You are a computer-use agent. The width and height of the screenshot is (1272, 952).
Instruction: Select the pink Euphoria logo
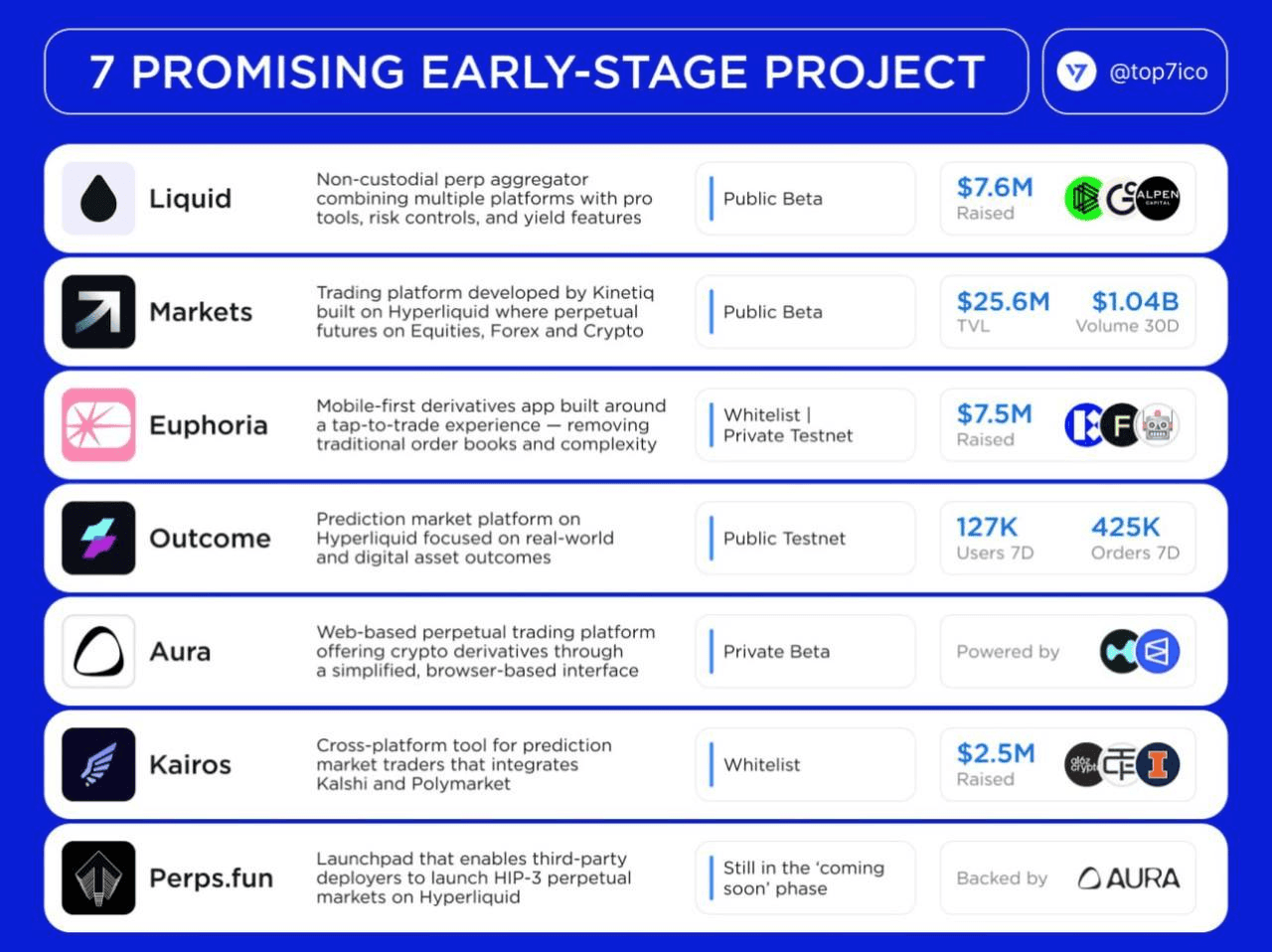pos(98,425)
